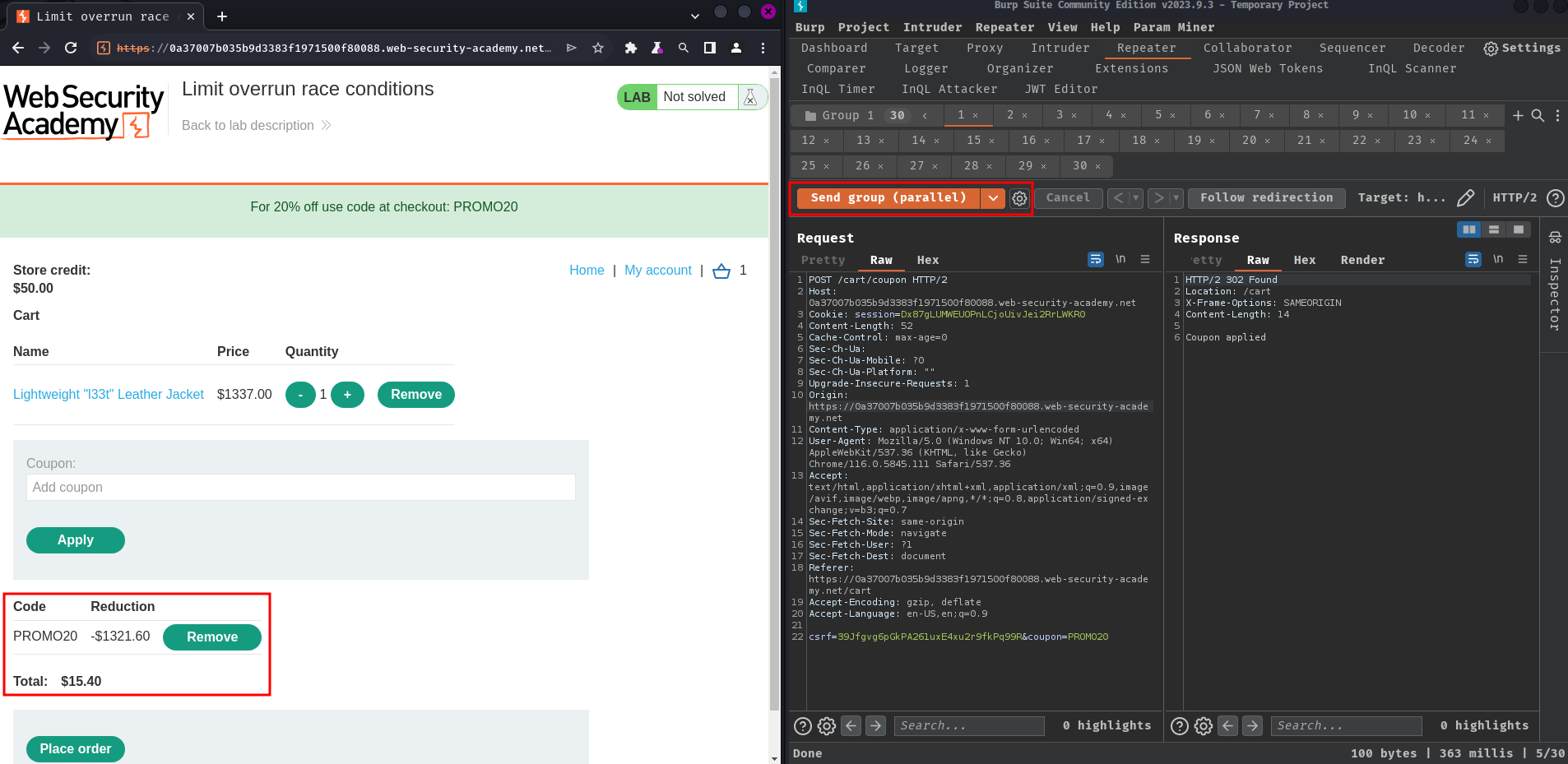Image resolution: width=1568 pixels, height=764 pixels.
Task: Open Inspector panel icon
Action: (1555, 238)
